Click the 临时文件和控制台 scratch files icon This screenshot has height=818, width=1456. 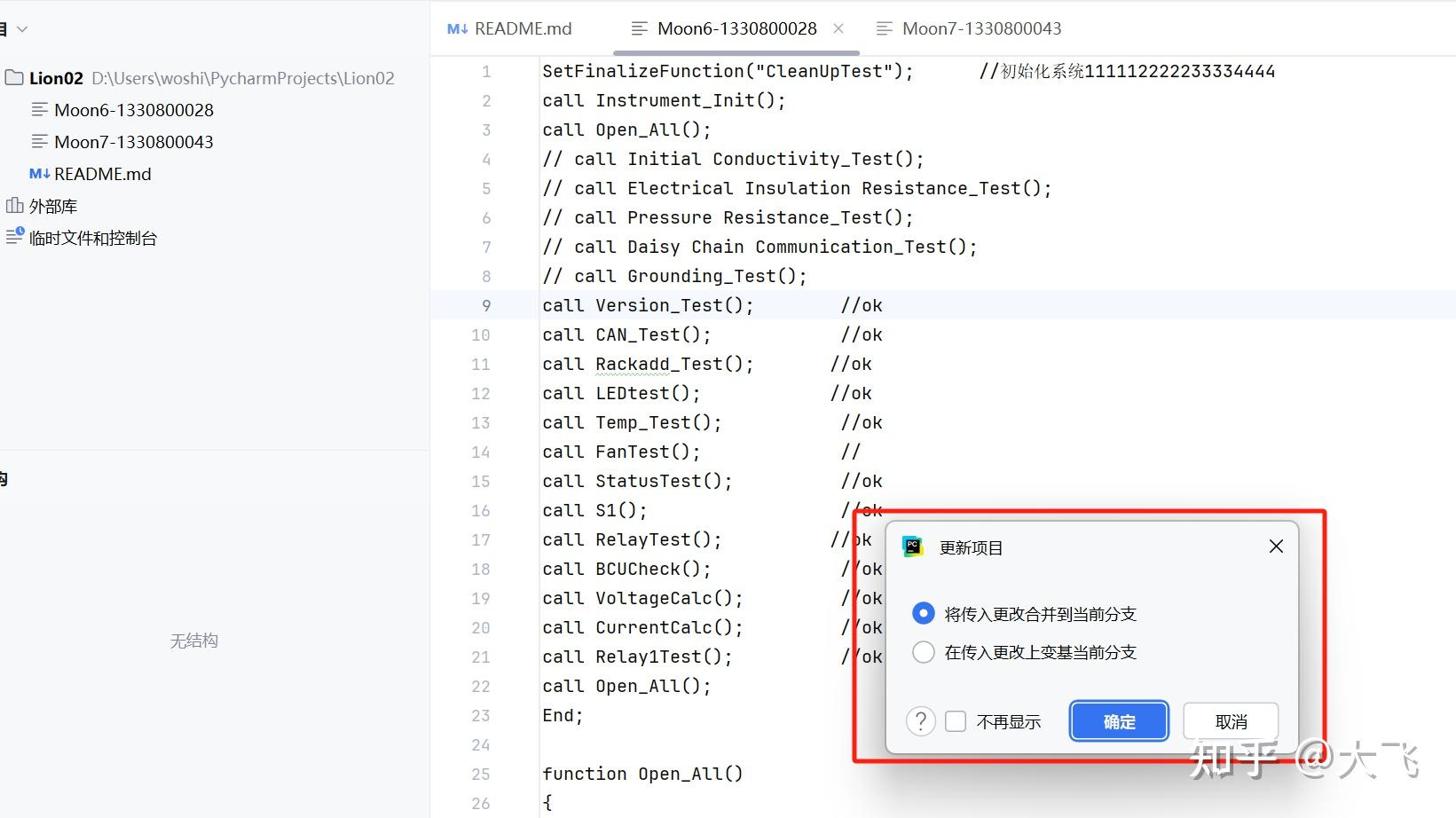[14, 236]
